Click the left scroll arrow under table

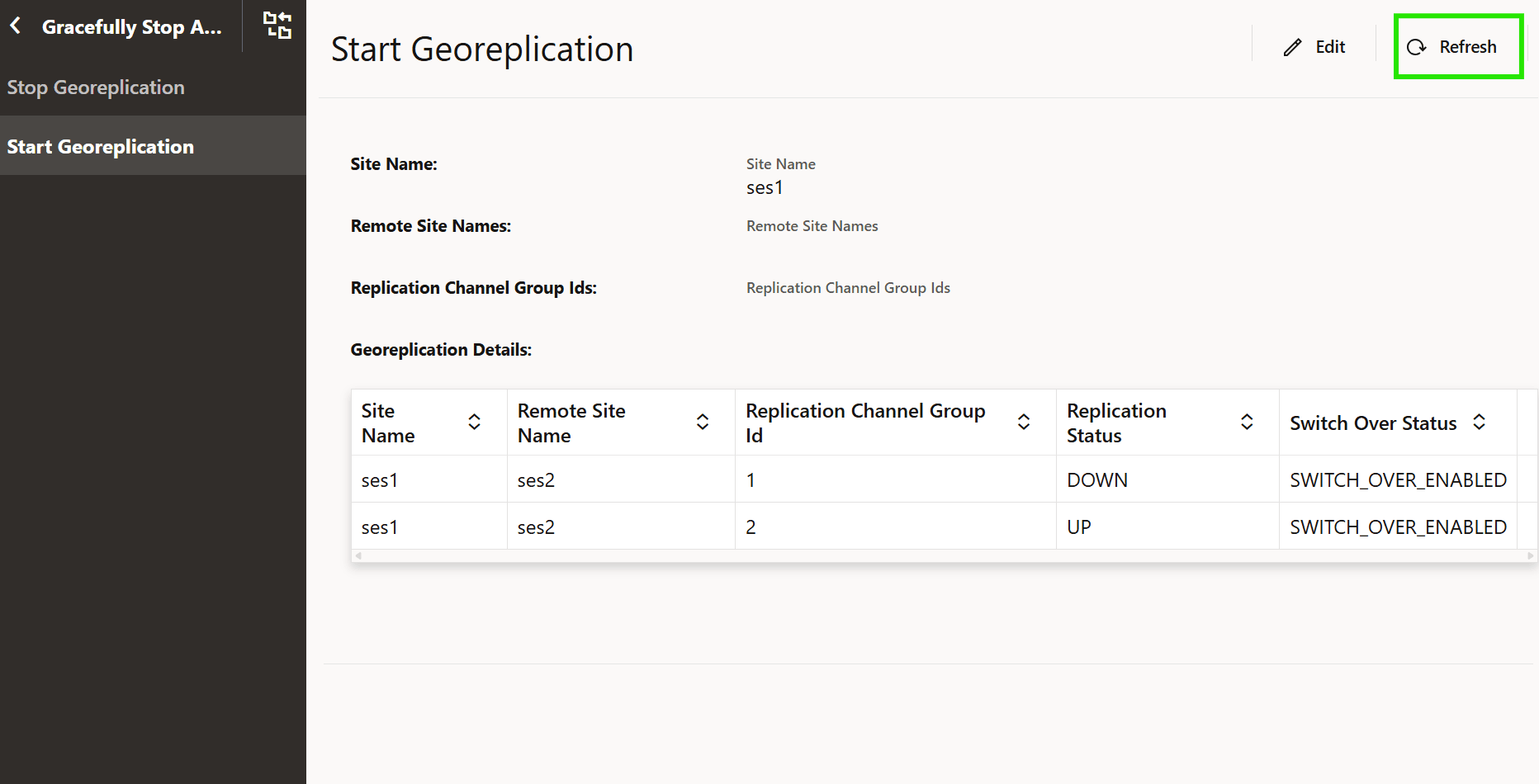pyautogui.click(x=358, y=556)
